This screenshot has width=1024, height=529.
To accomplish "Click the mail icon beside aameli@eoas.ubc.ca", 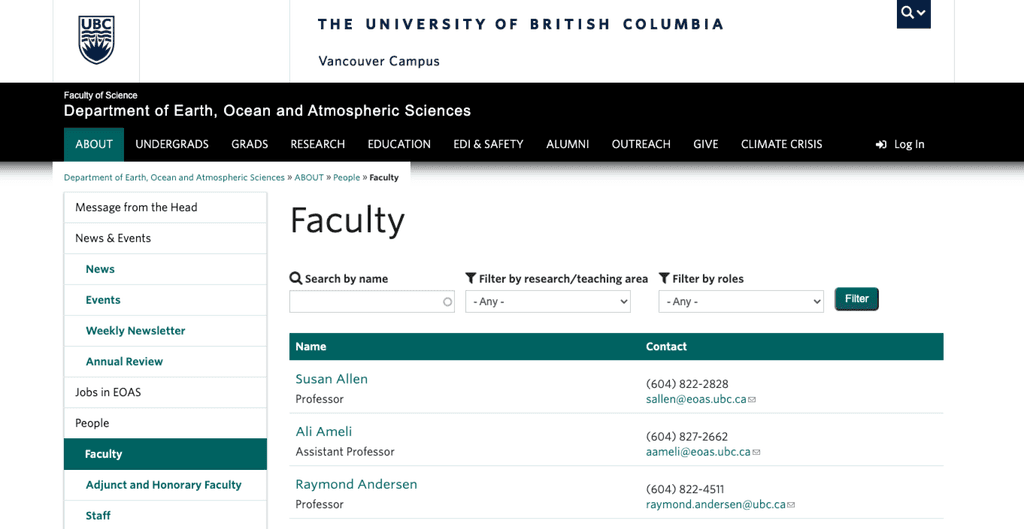I will tap(756, 452).
